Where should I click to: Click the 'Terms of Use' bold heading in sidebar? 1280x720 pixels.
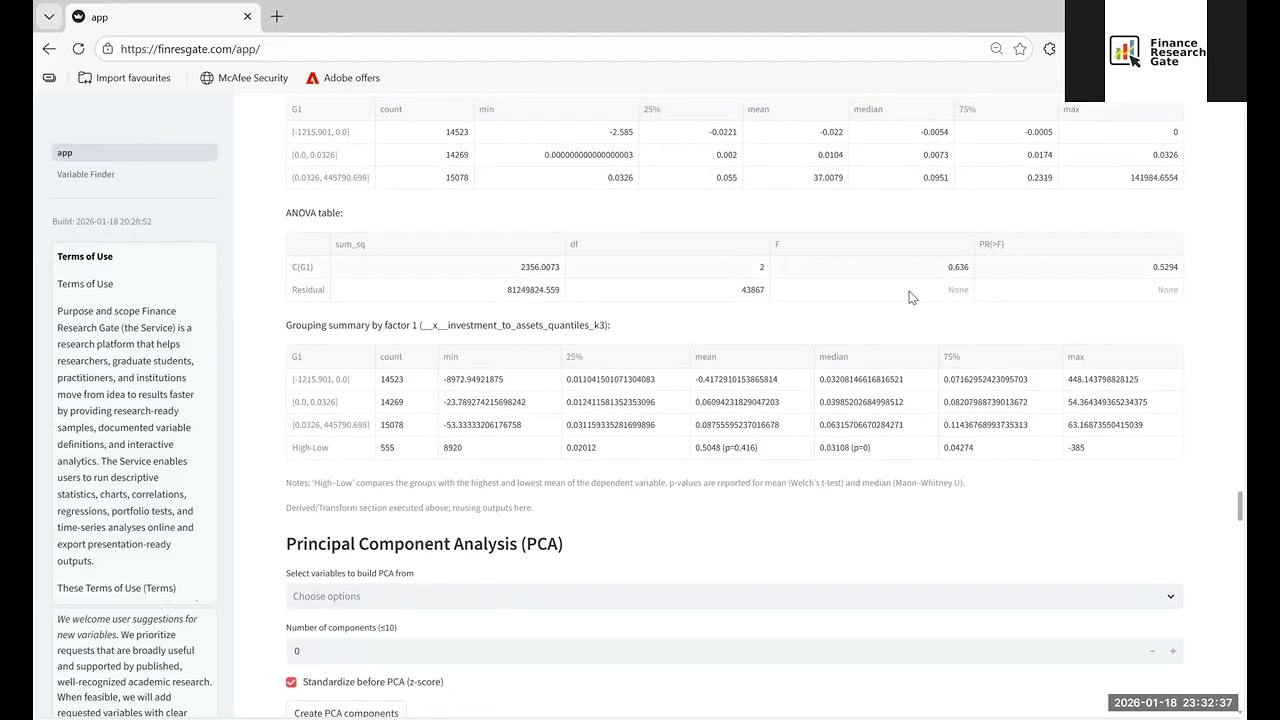85,257
